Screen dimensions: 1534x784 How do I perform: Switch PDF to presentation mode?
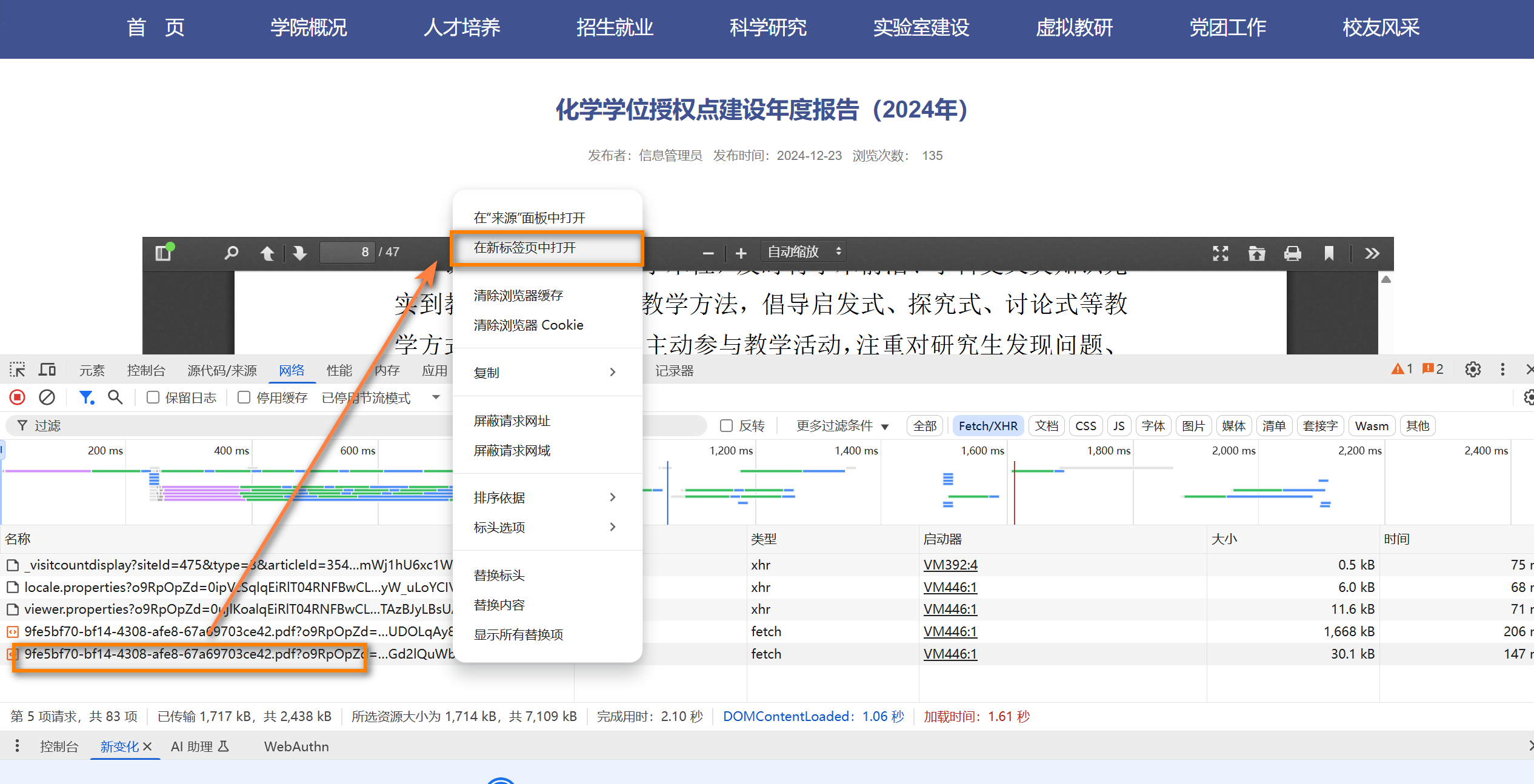1220,253
